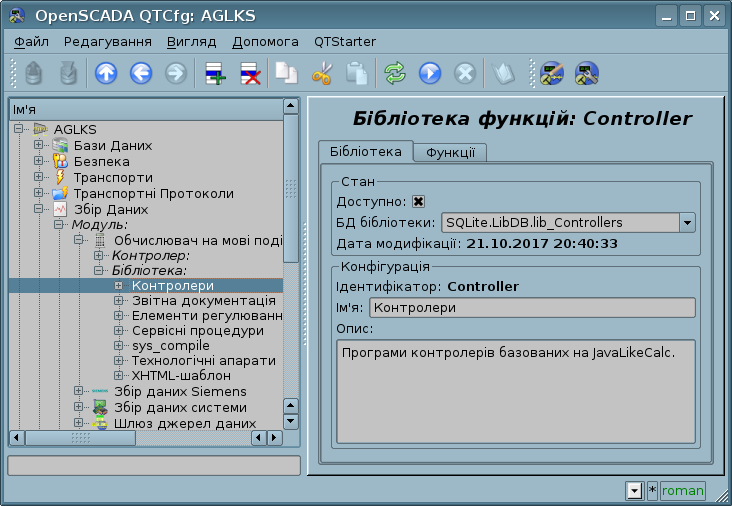Image resolution: width=732 pixels, height=506 pixels.
Task: Toggle the Доступно checkbox
Action: [418, 202]
